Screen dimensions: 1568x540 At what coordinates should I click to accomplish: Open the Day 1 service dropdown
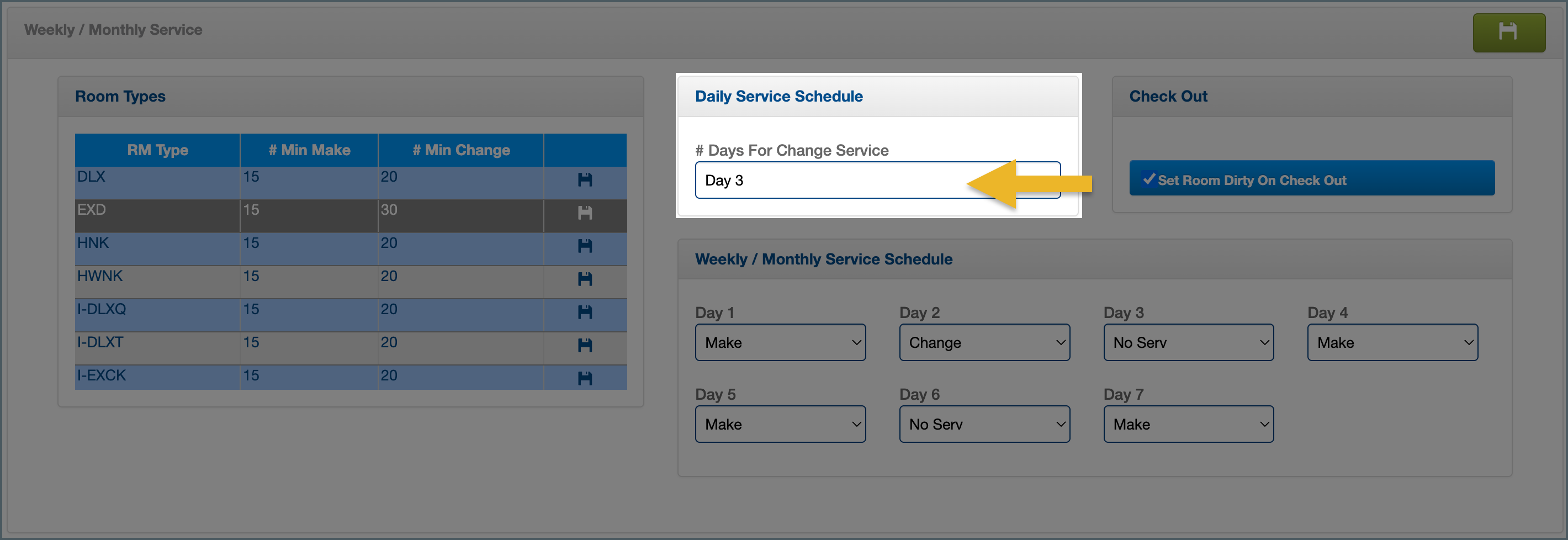pyautogui.click(x=780, y=343)
